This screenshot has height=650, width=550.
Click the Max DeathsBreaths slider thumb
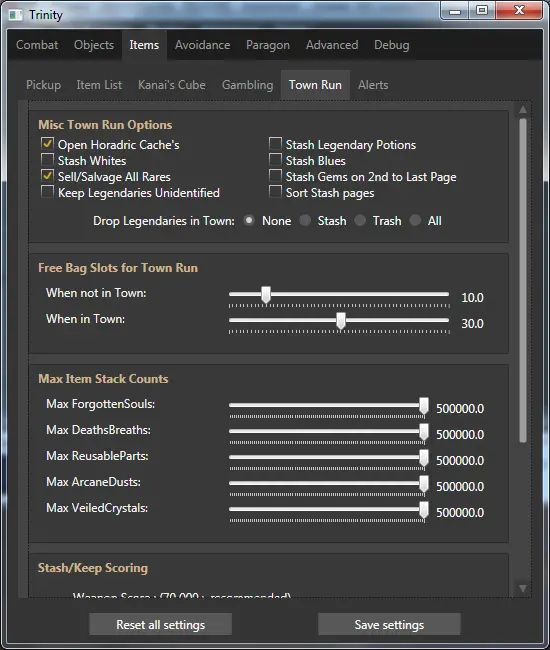point(424,432)
